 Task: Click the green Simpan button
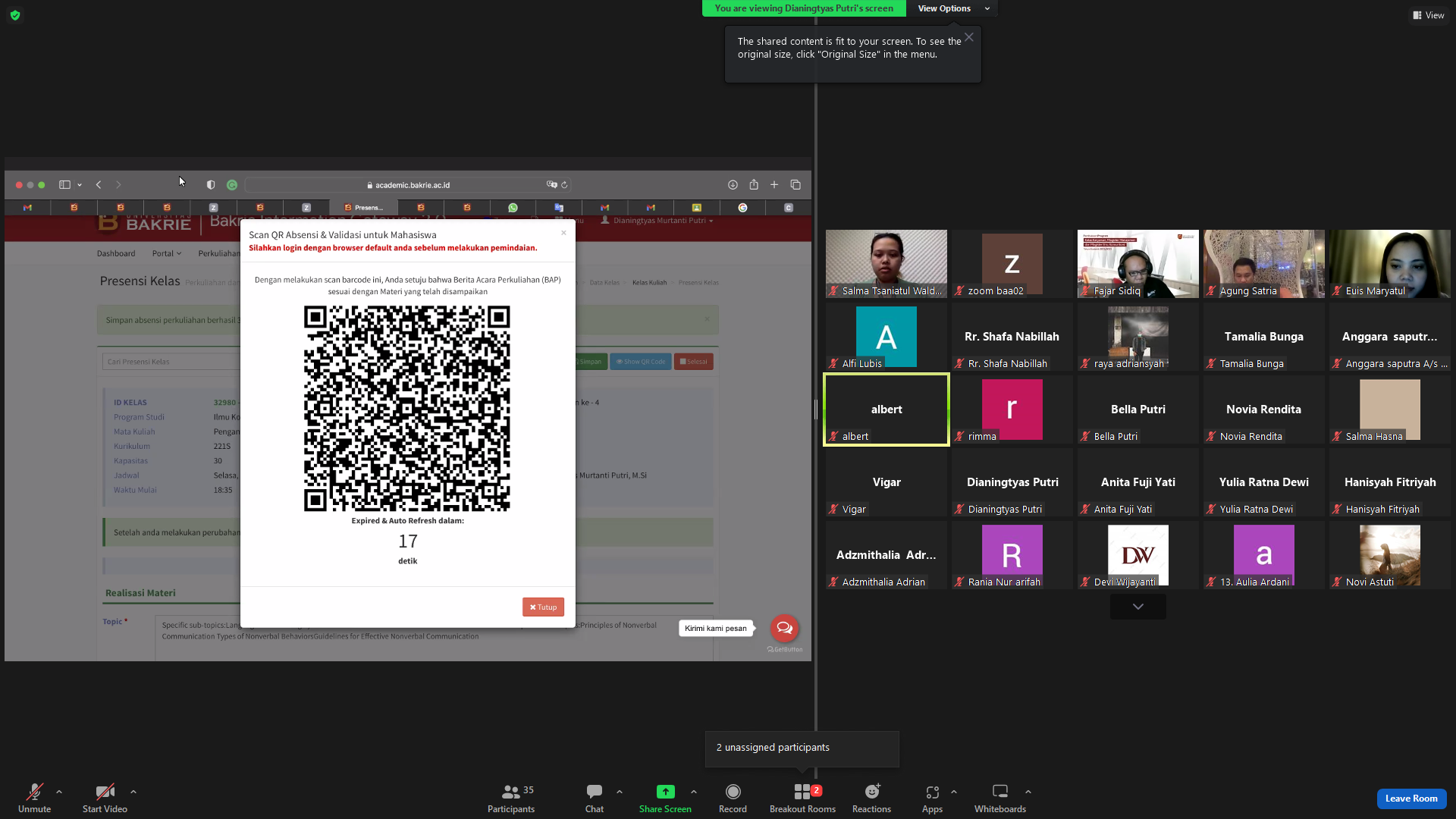click(591, 362)
